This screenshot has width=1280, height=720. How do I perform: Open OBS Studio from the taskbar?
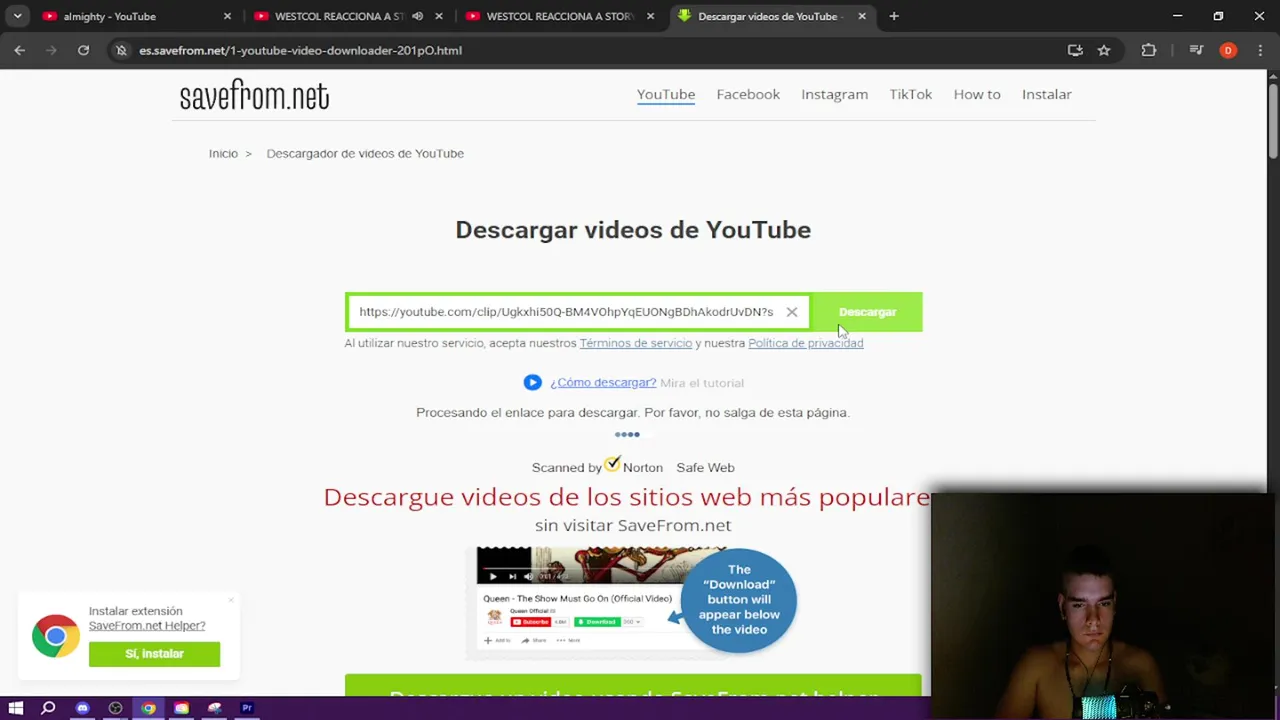point(115,708)
